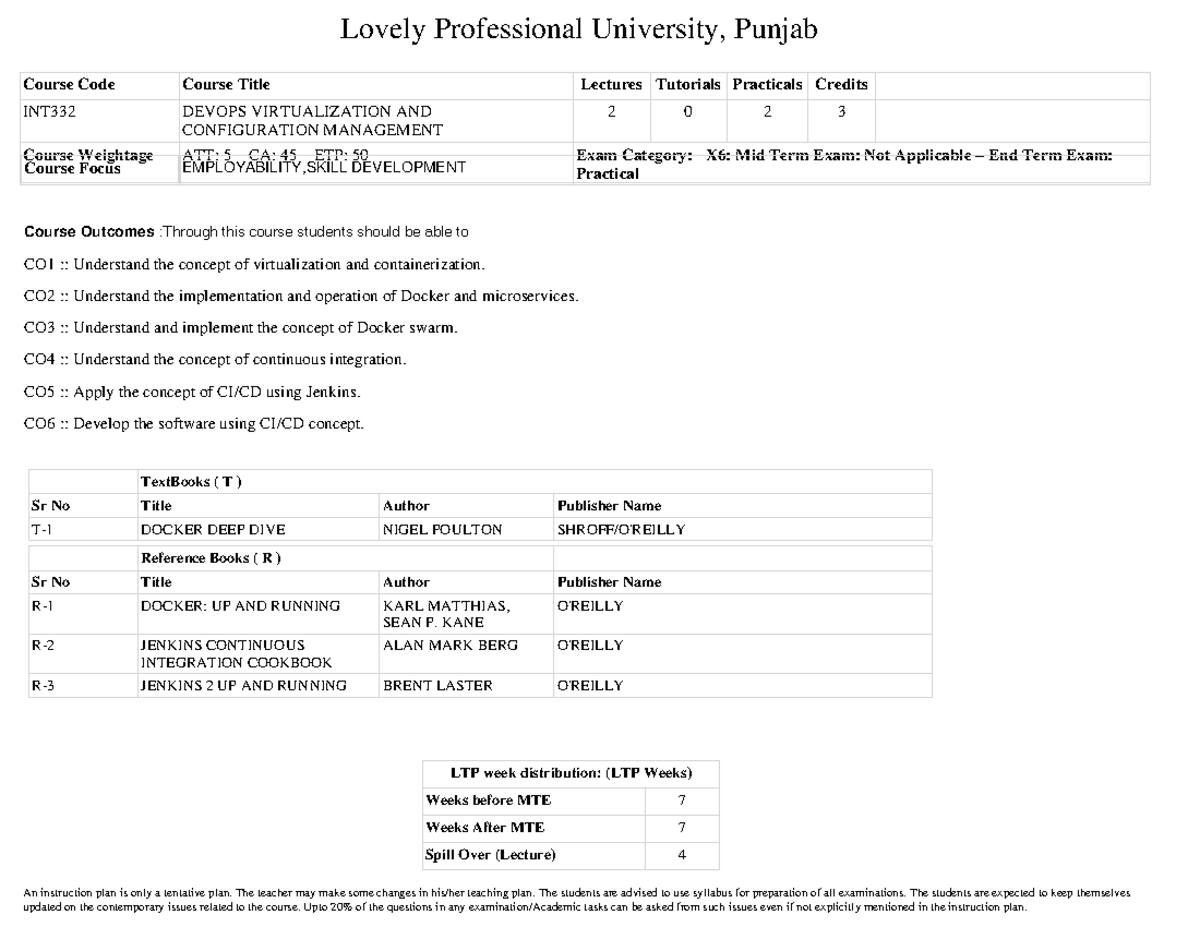Click the TextBooks ( T ) table header
Image resolution: width=1200 pixels, height=927 pixels.
click(x=190, y=482)
